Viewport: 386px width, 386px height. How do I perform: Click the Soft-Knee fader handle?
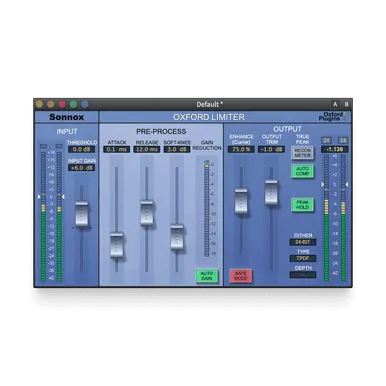tap(177, 237)
